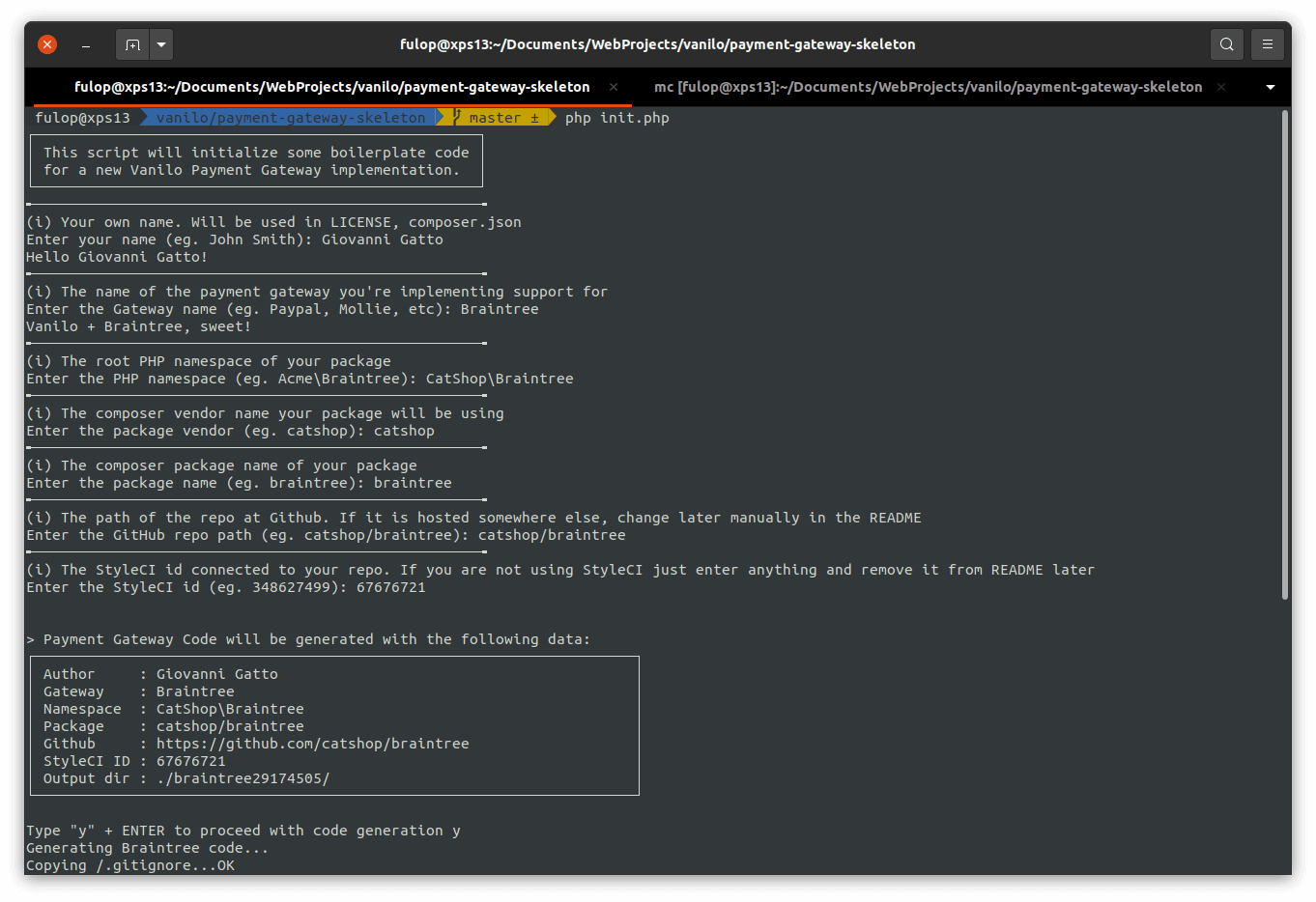Click the entered GitHub path catshop/braintree
Viewport: 1316px width, 902px height.
(552, 535)
